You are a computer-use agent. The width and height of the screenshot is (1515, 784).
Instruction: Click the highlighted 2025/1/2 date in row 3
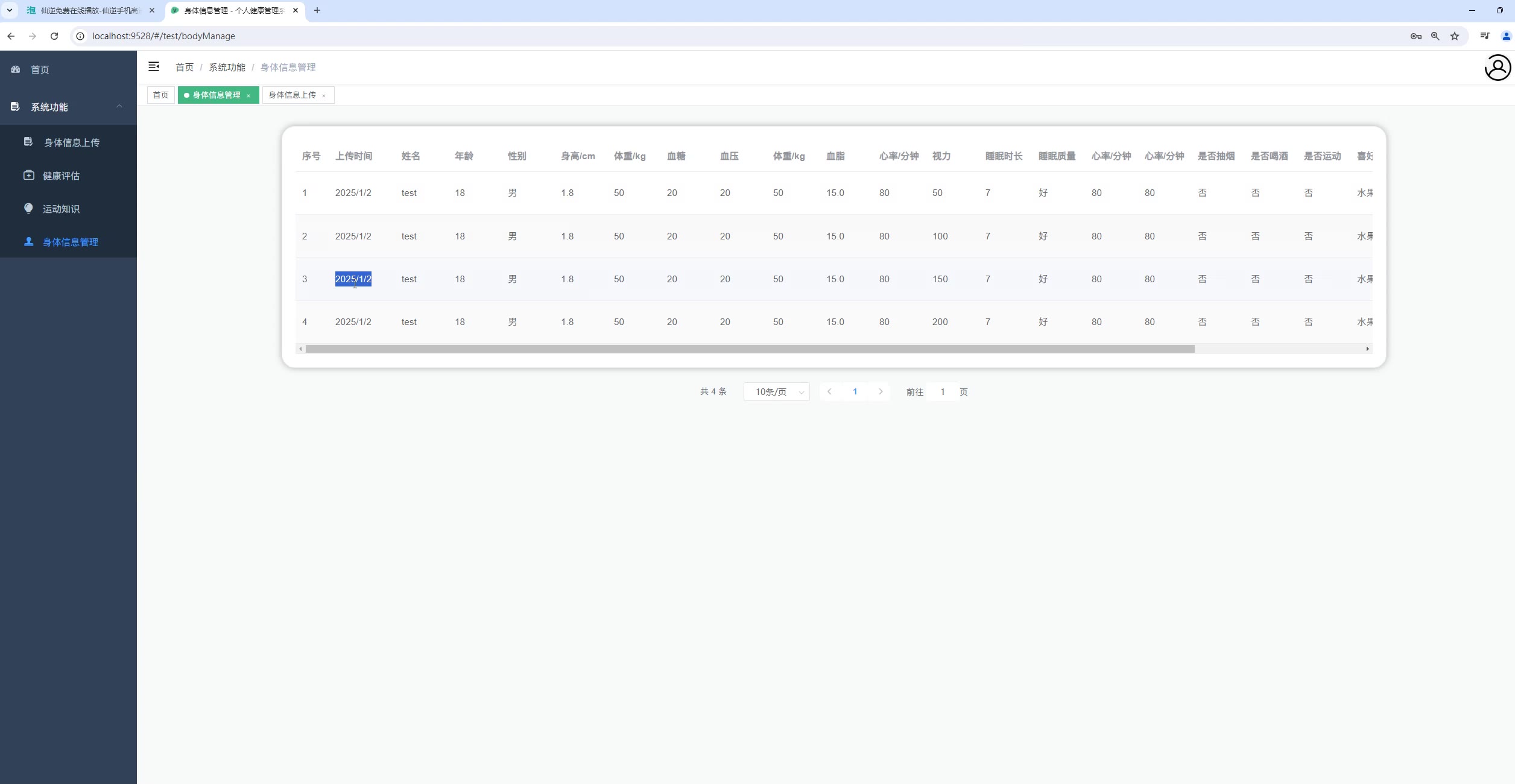[x=353, y=279]
